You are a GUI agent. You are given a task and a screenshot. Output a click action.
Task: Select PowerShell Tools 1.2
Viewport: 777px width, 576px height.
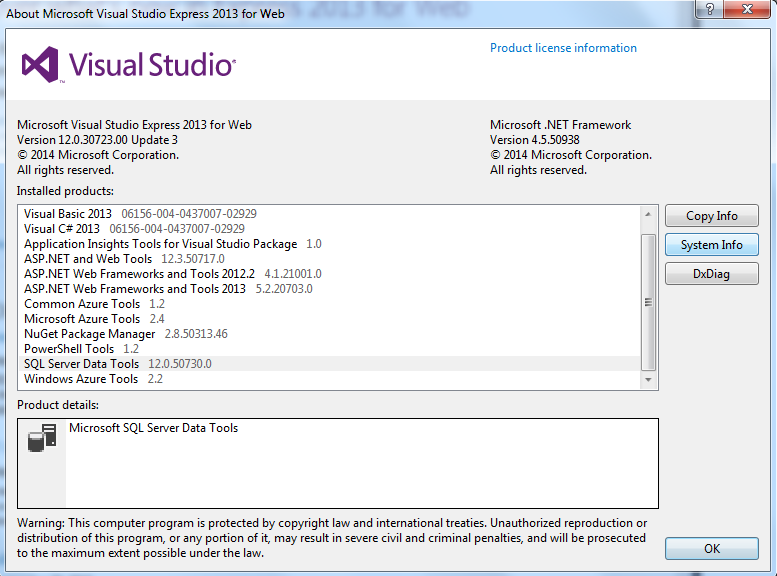click(x=330, y=348)
